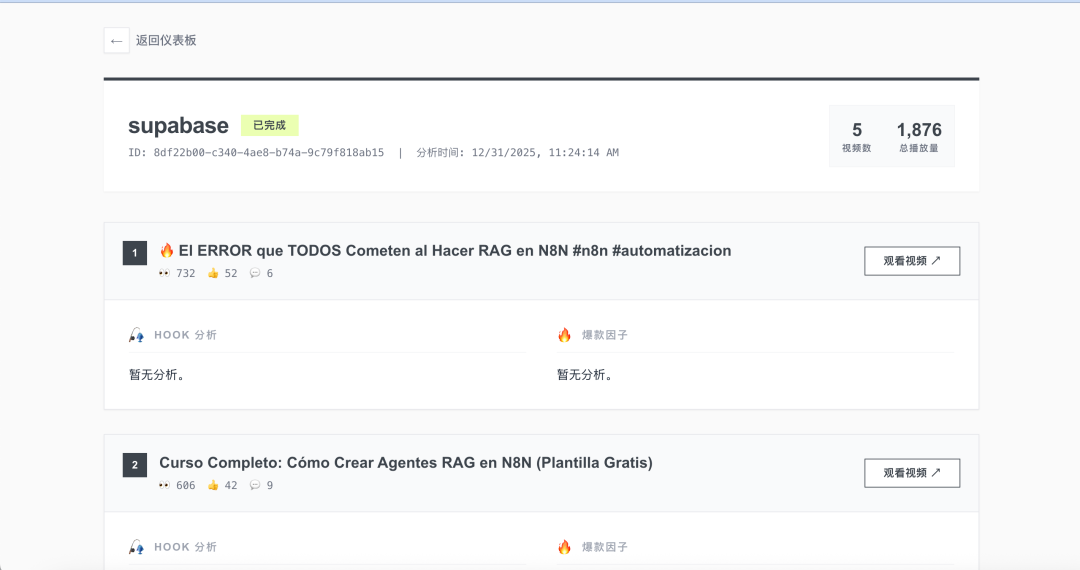Click the back arrow button
1080x570 pixels.
(116, 41)
